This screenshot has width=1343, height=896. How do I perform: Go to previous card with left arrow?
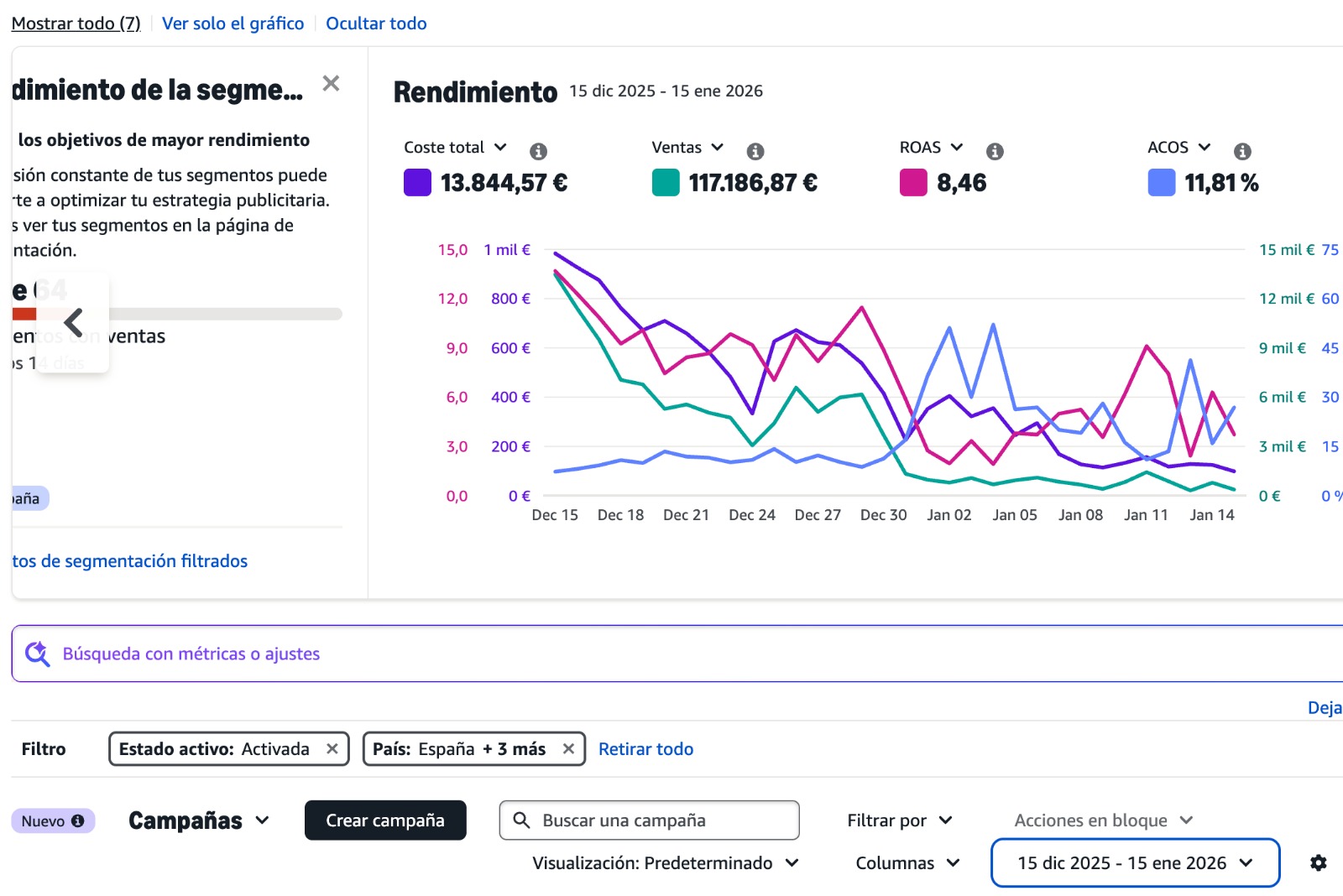[x=74, y=322]
